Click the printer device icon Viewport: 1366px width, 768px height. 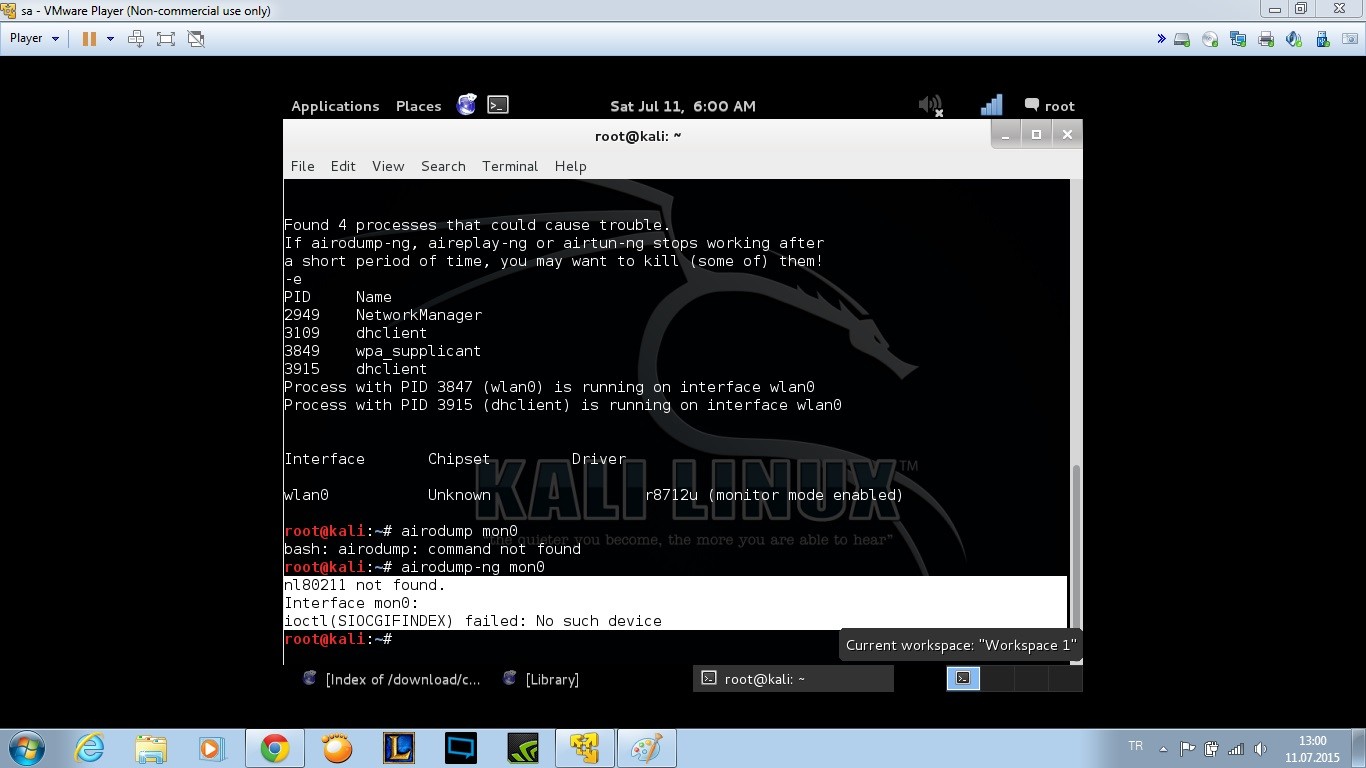(1266, 39)
